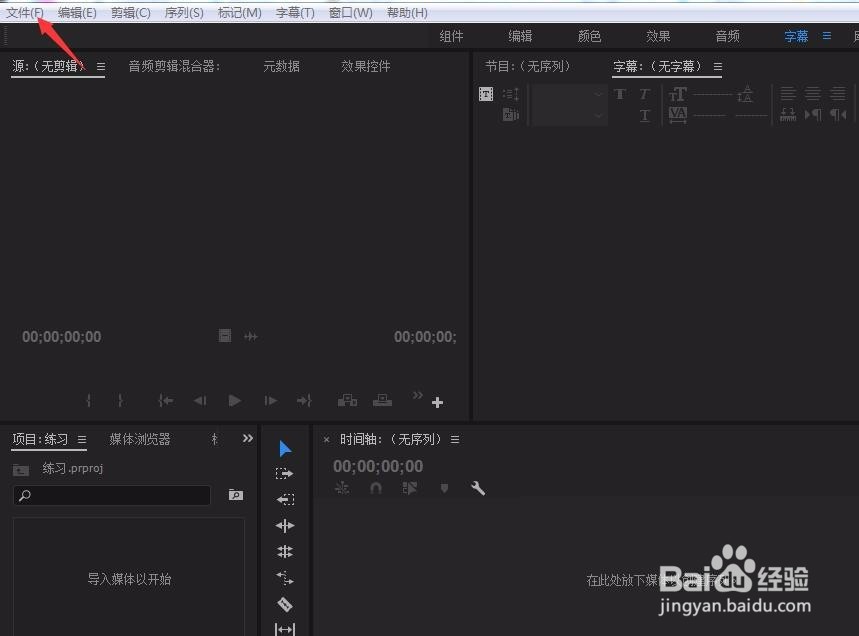The image size is (859, 636).
Task: Click tab width icon in captions toolbar
Action: pyautogui.click(x=788, y=114)
